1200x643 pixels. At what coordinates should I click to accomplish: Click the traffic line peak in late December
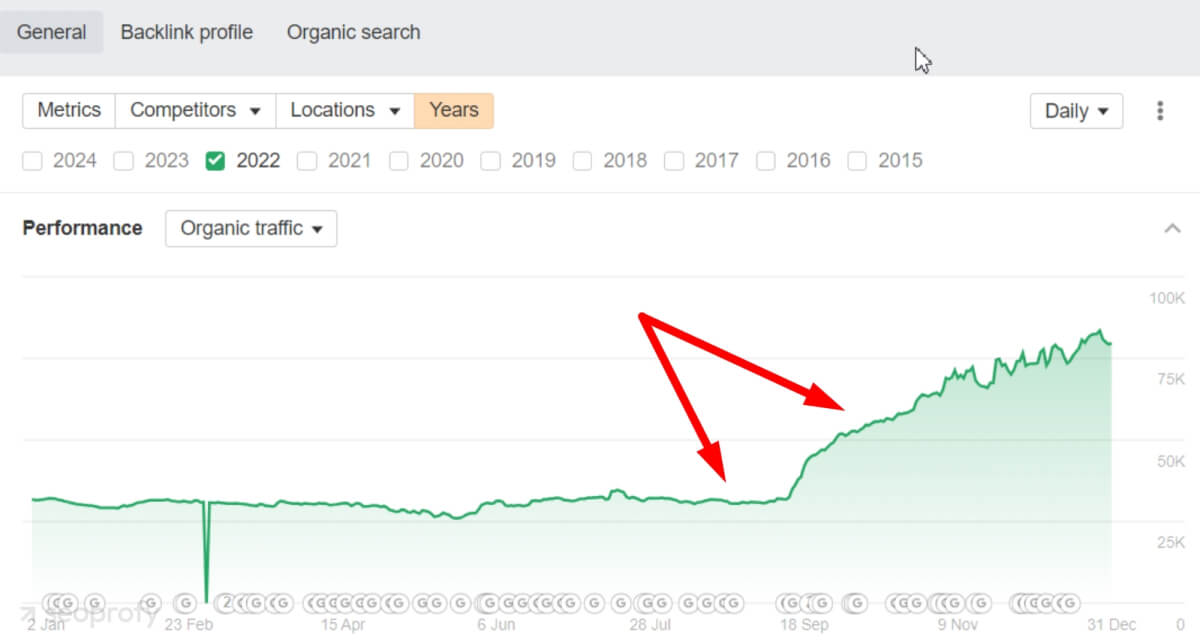[x=1100, y=330]
